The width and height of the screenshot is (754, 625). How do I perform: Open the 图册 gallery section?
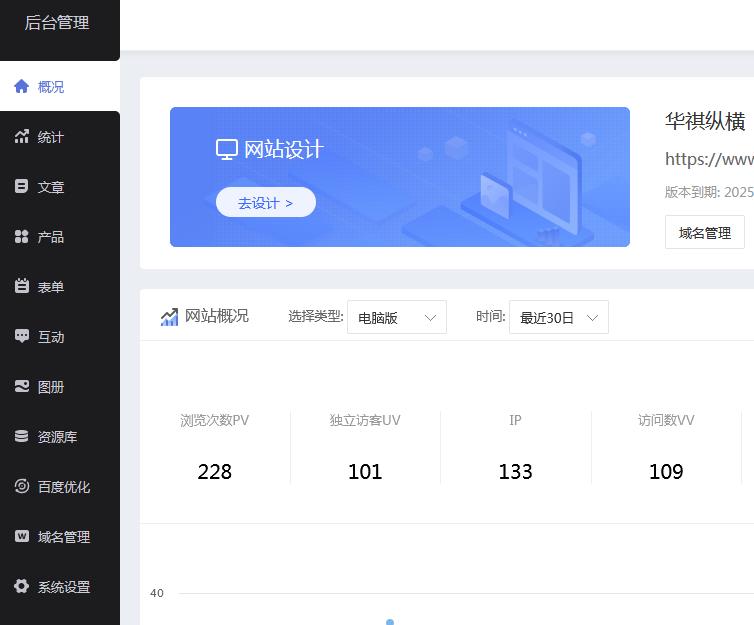tap(60, 387)
